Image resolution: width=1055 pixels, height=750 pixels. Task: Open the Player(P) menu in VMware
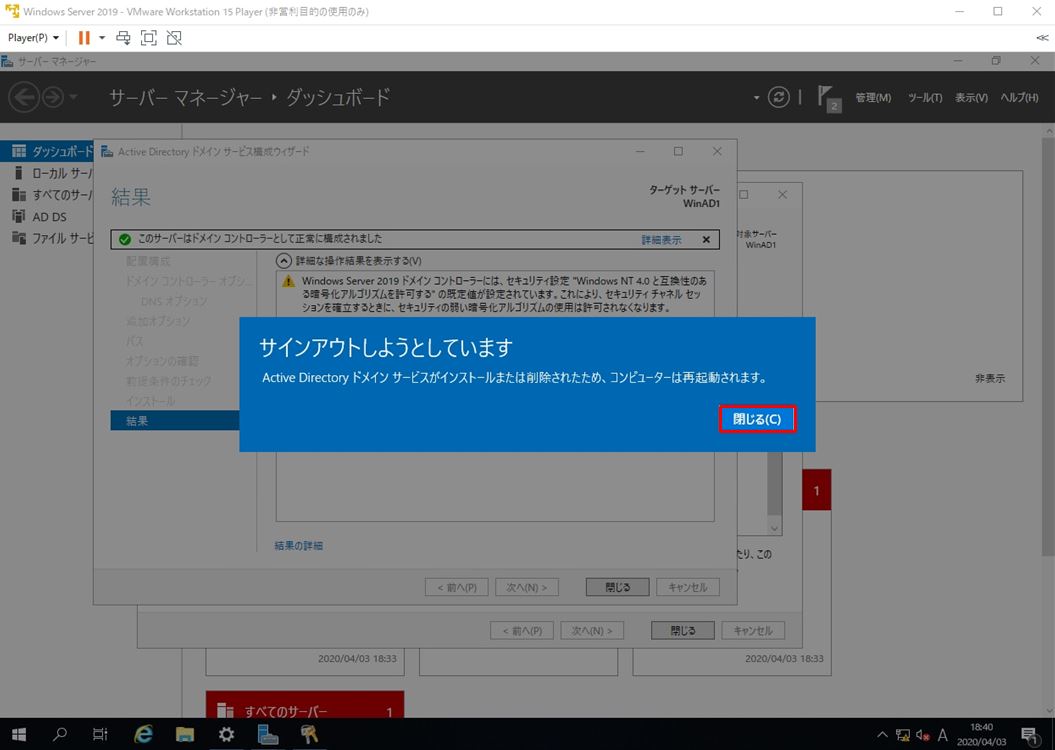[33, 38]
